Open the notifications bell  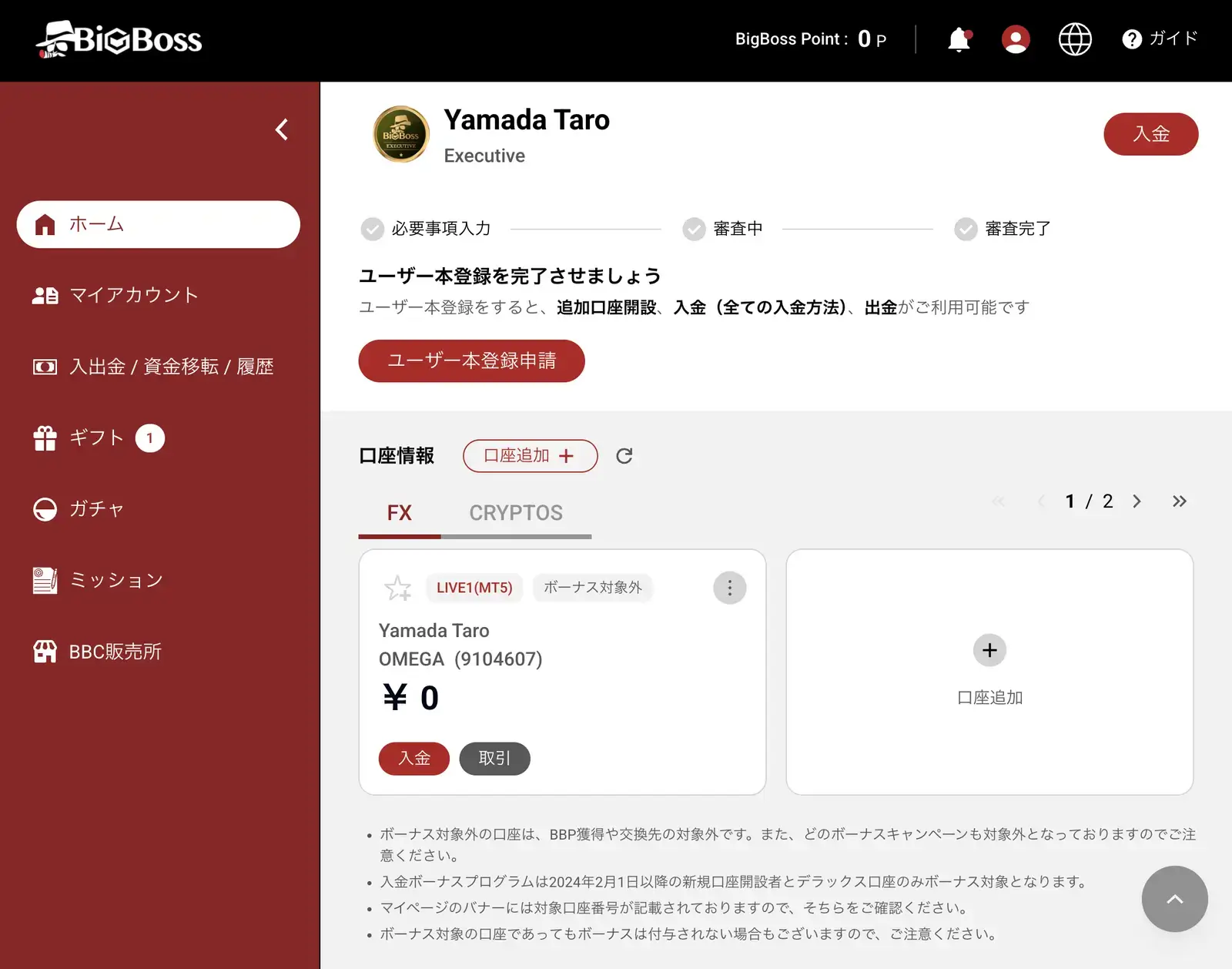[959, 39]
